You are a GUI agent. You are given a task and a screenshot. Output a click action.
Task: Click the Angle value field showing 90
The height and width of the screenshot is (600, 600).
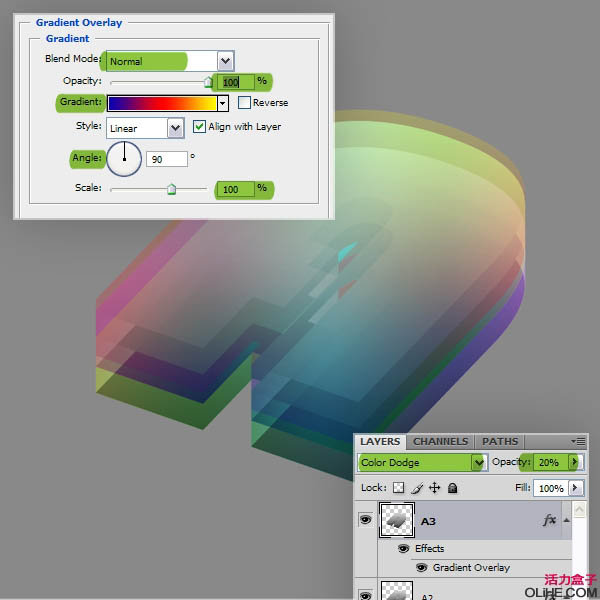167,159
